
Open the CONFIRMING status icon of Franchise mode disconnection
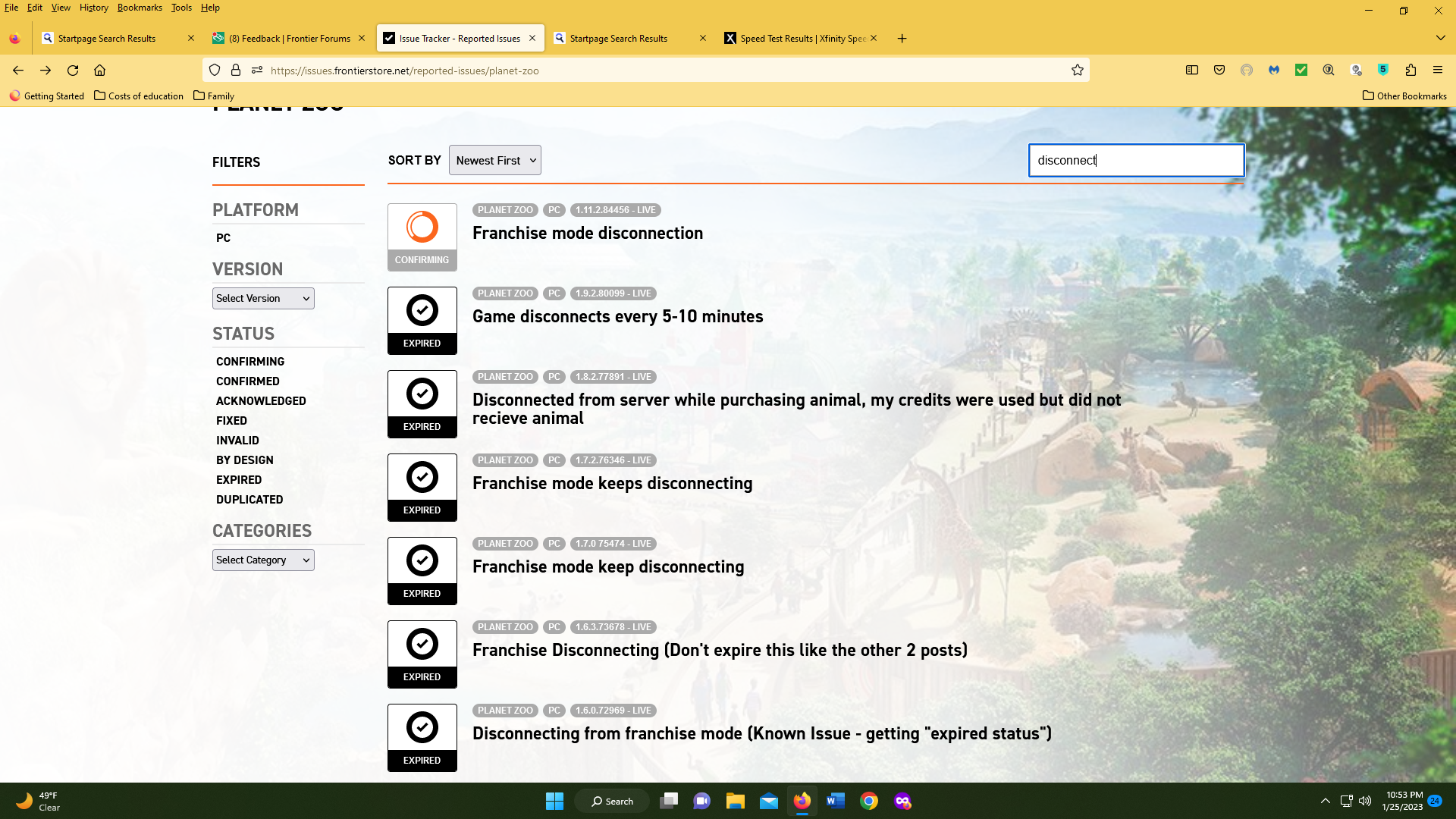pyautogui.click(x=422, y=237)
